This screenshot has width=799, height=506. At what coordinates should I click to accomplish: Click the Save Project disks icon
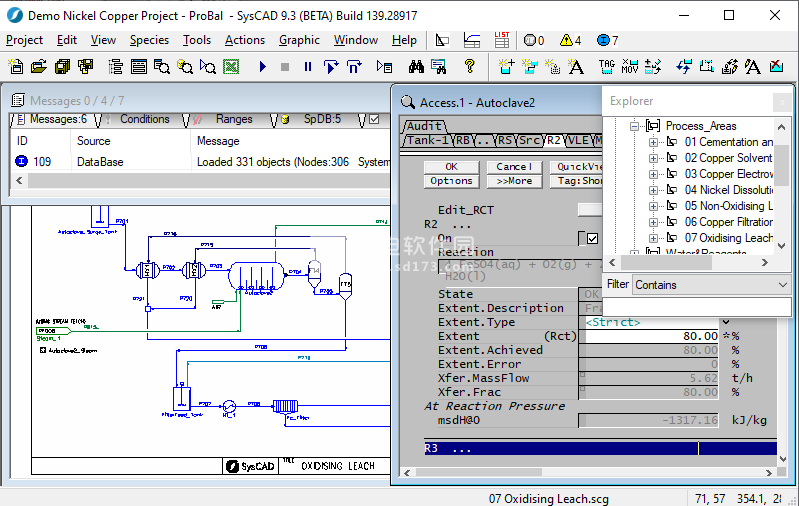click(62, 66)
